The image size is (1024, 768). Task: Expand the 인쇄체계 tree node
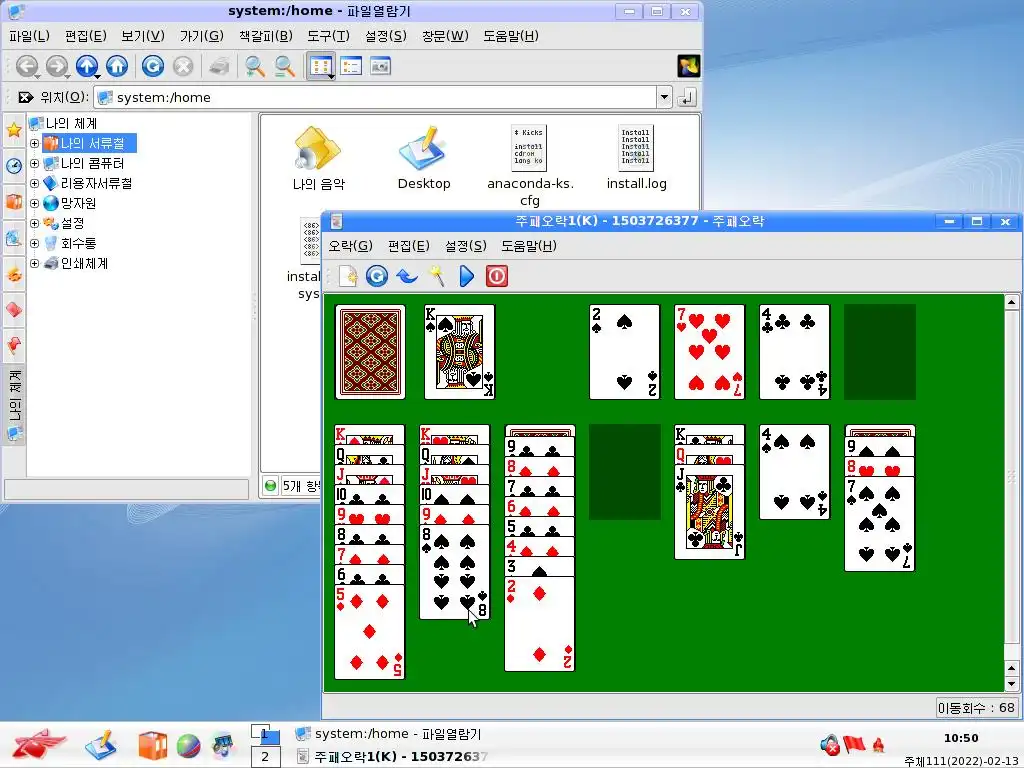(35, 263)
